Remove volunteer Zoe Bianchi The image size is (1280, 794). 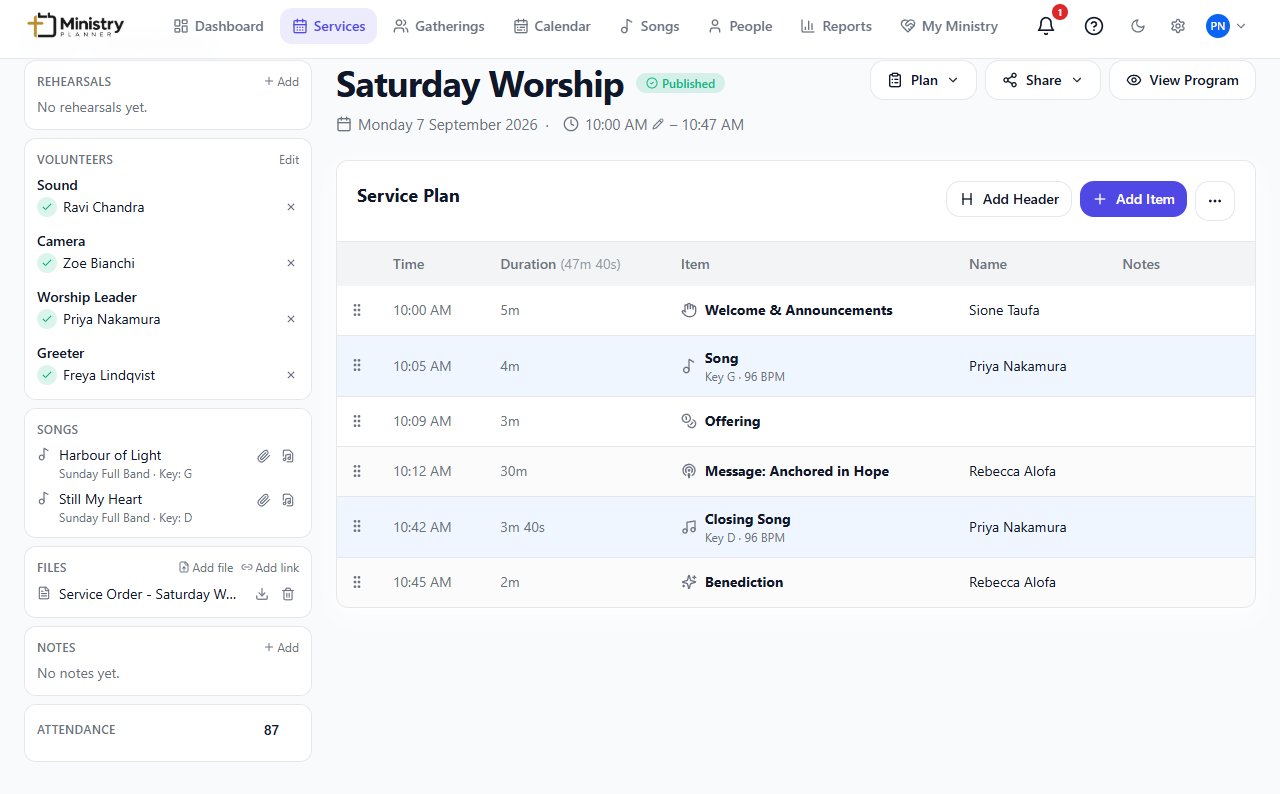(x=291, y=263)
